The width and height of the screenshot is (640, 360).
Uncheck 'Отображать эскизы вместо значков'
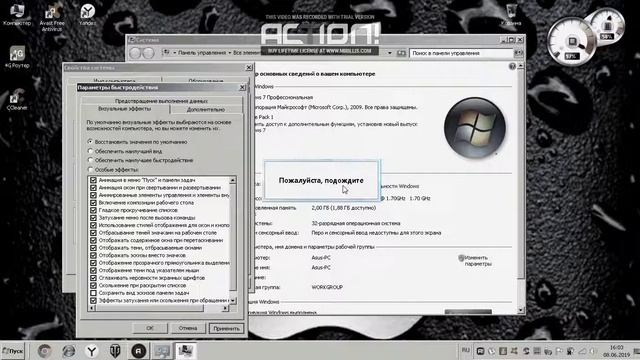click(x=93, y=255)
